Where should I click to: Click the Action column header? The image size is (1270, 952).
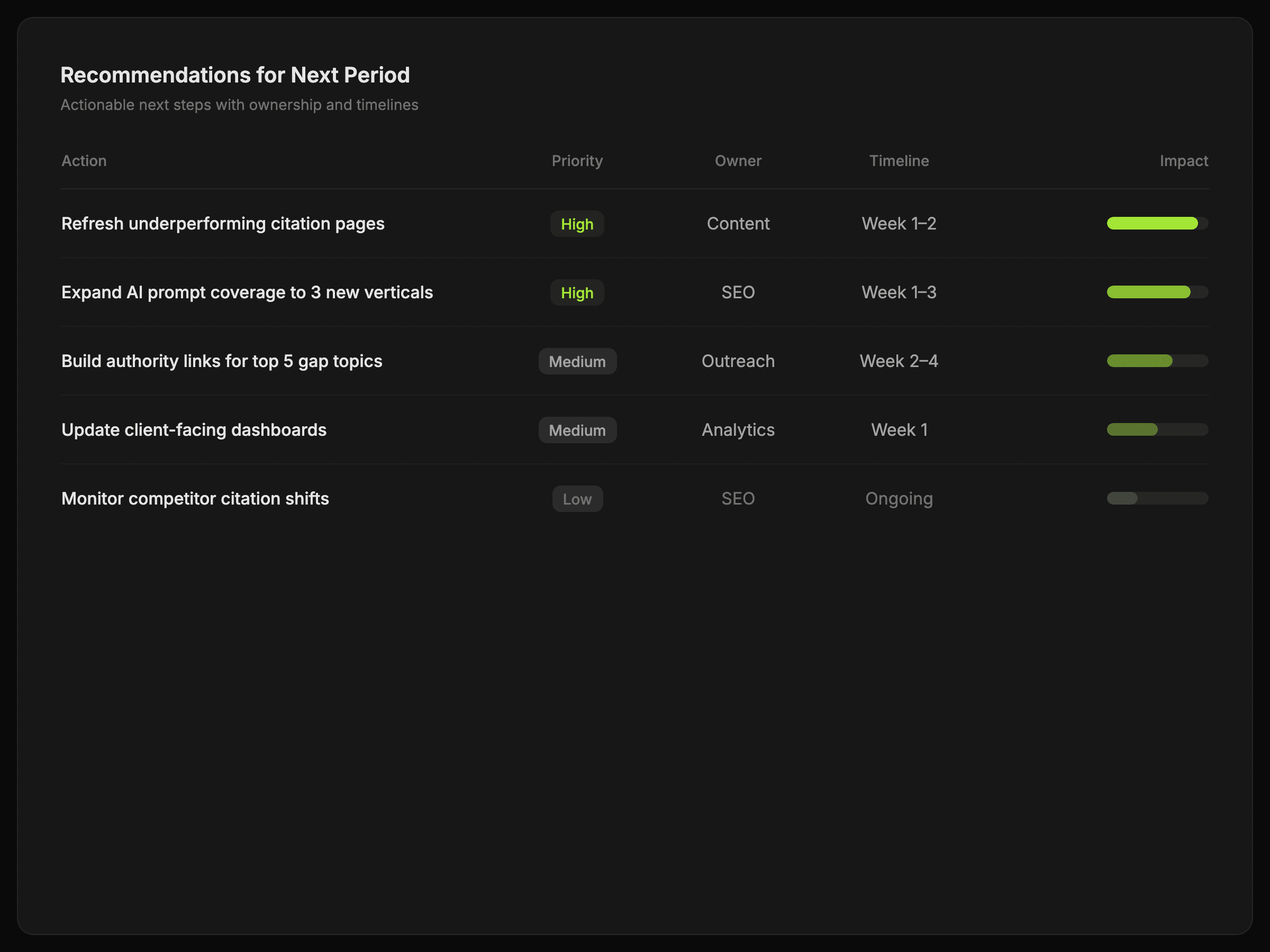[84, 161]
